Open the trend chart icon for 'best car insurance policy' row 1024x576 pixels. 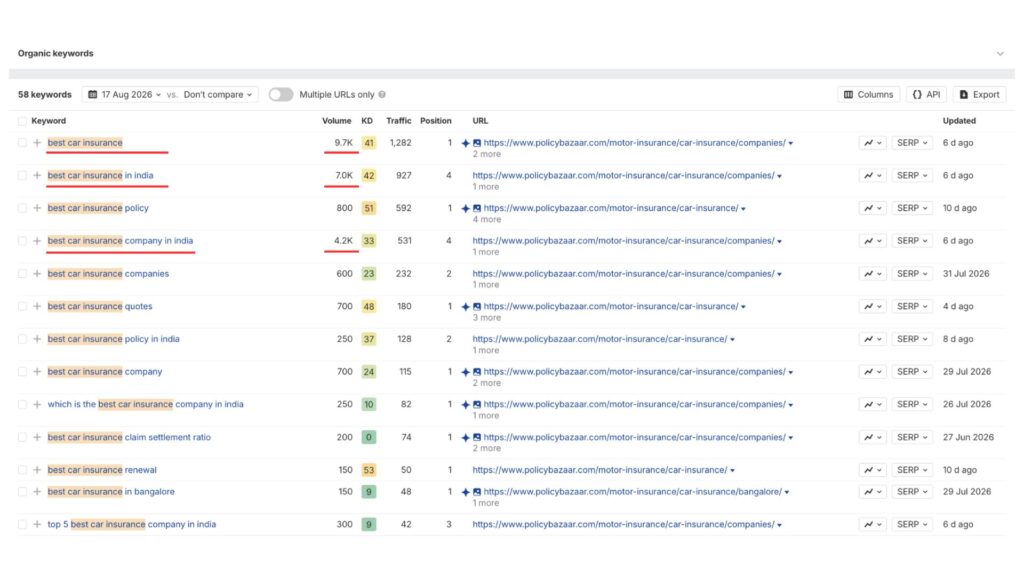pos(872,208)
